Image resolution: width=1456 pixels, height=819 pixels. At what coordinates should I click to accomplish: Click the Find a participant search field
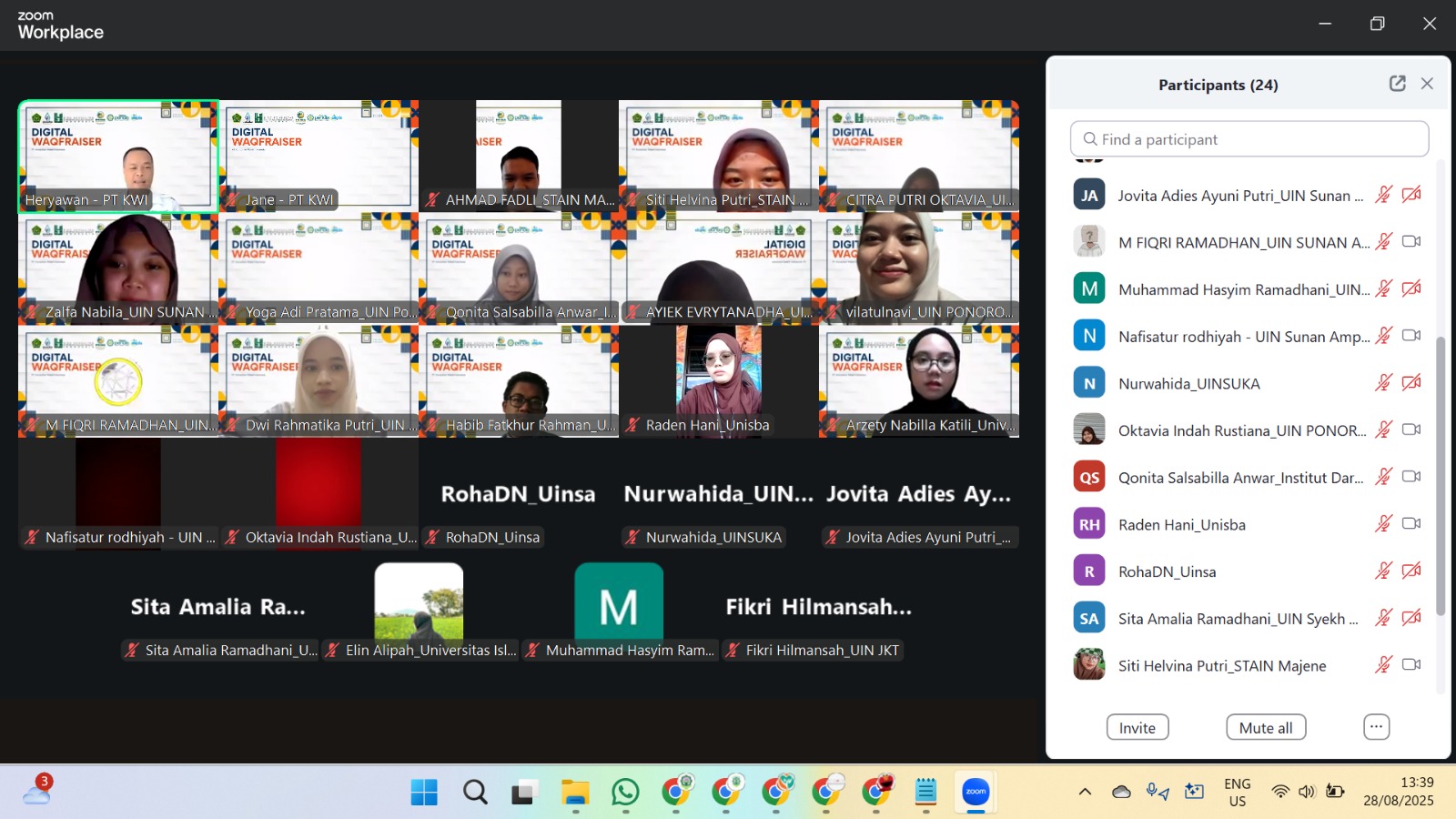coord(1249,139)
